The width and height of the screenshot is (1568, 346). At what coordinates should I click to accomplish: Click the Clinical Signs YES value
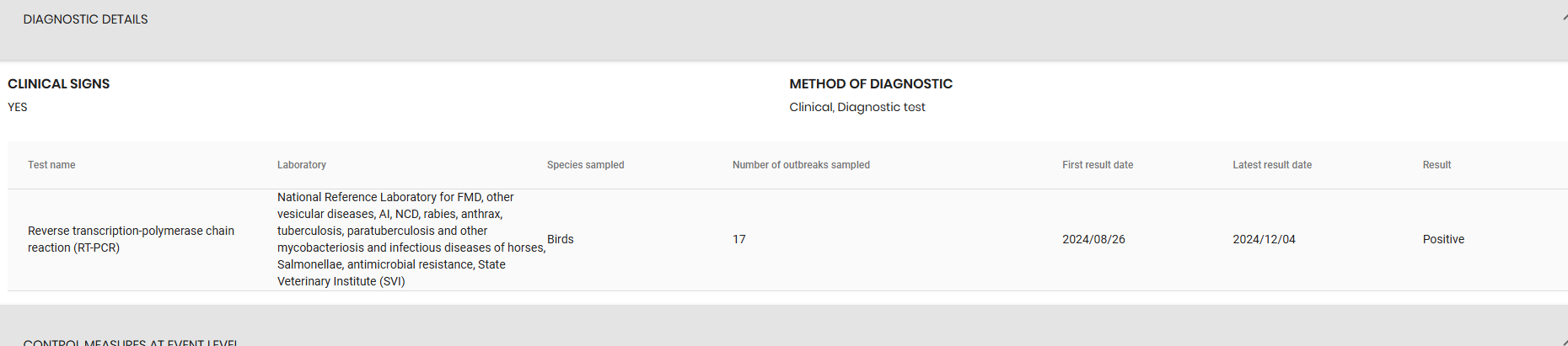(18, 107)
